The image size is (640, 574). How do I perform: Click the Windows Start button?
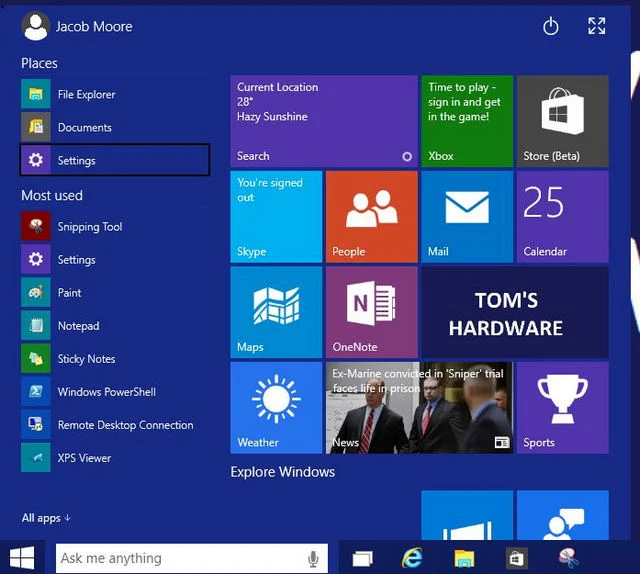tap(22, 558)
